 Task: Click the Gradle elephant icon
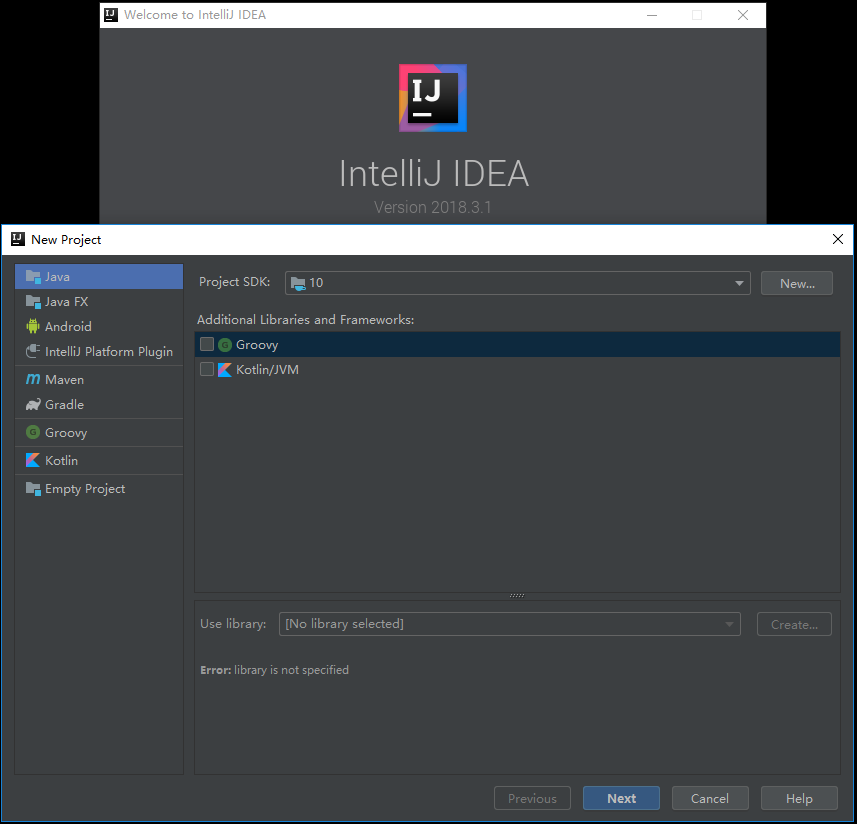coord(33,404)
